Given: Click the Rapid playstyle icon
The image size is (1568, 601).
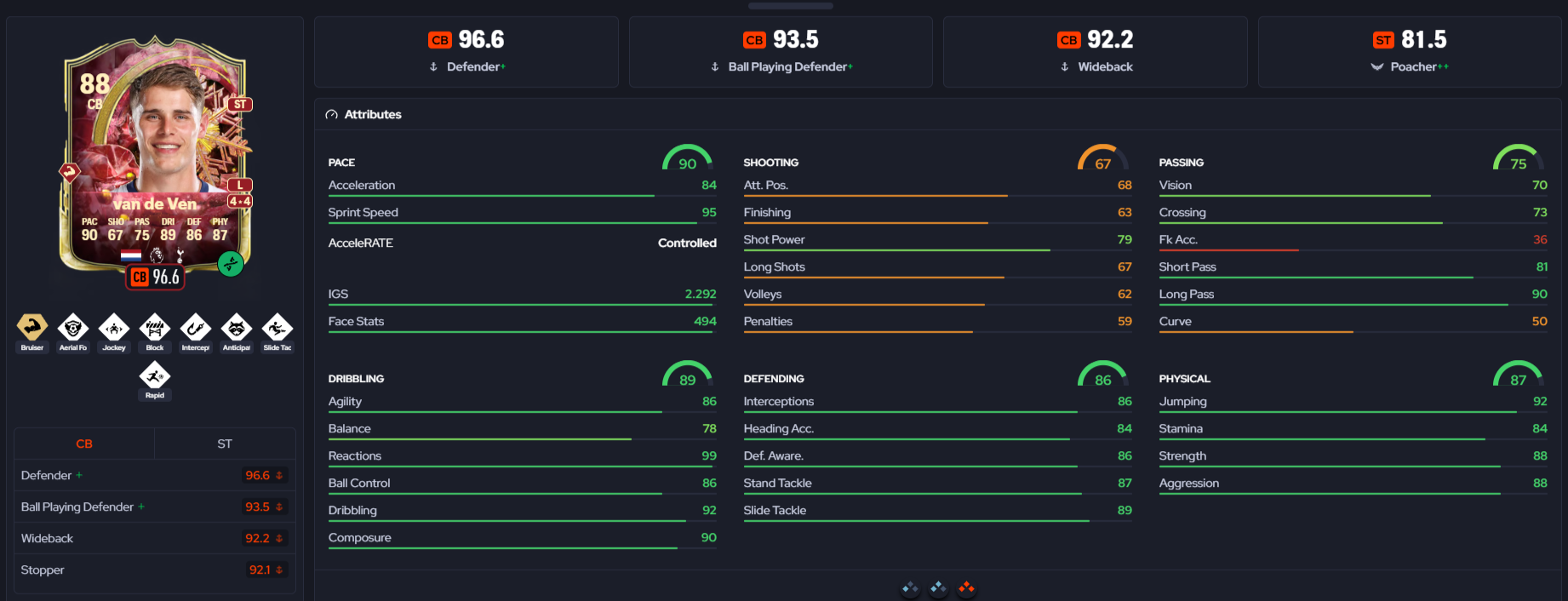Looking at the screenshot, I should tap(155, 375).
